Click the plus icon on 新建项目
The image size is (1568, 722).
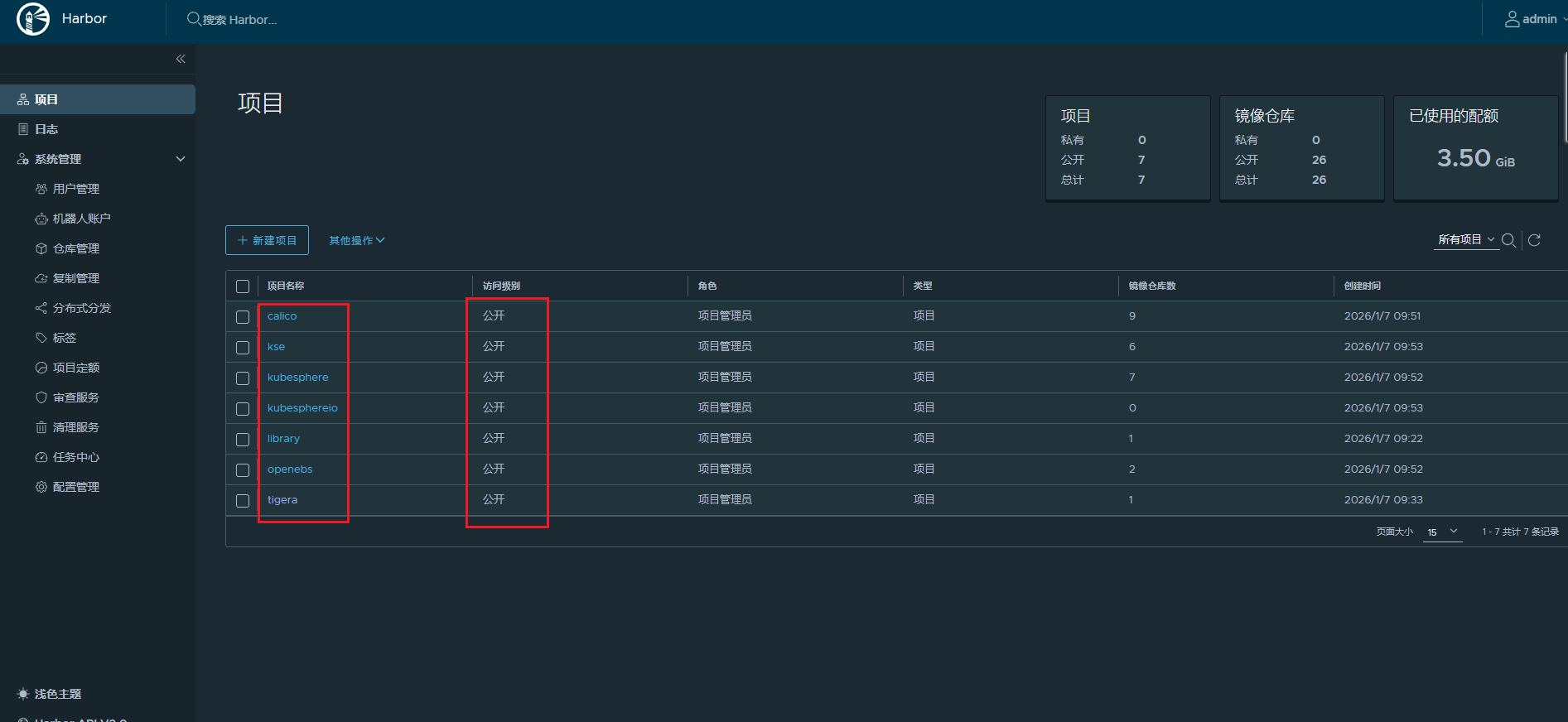(x=243, y=240)
